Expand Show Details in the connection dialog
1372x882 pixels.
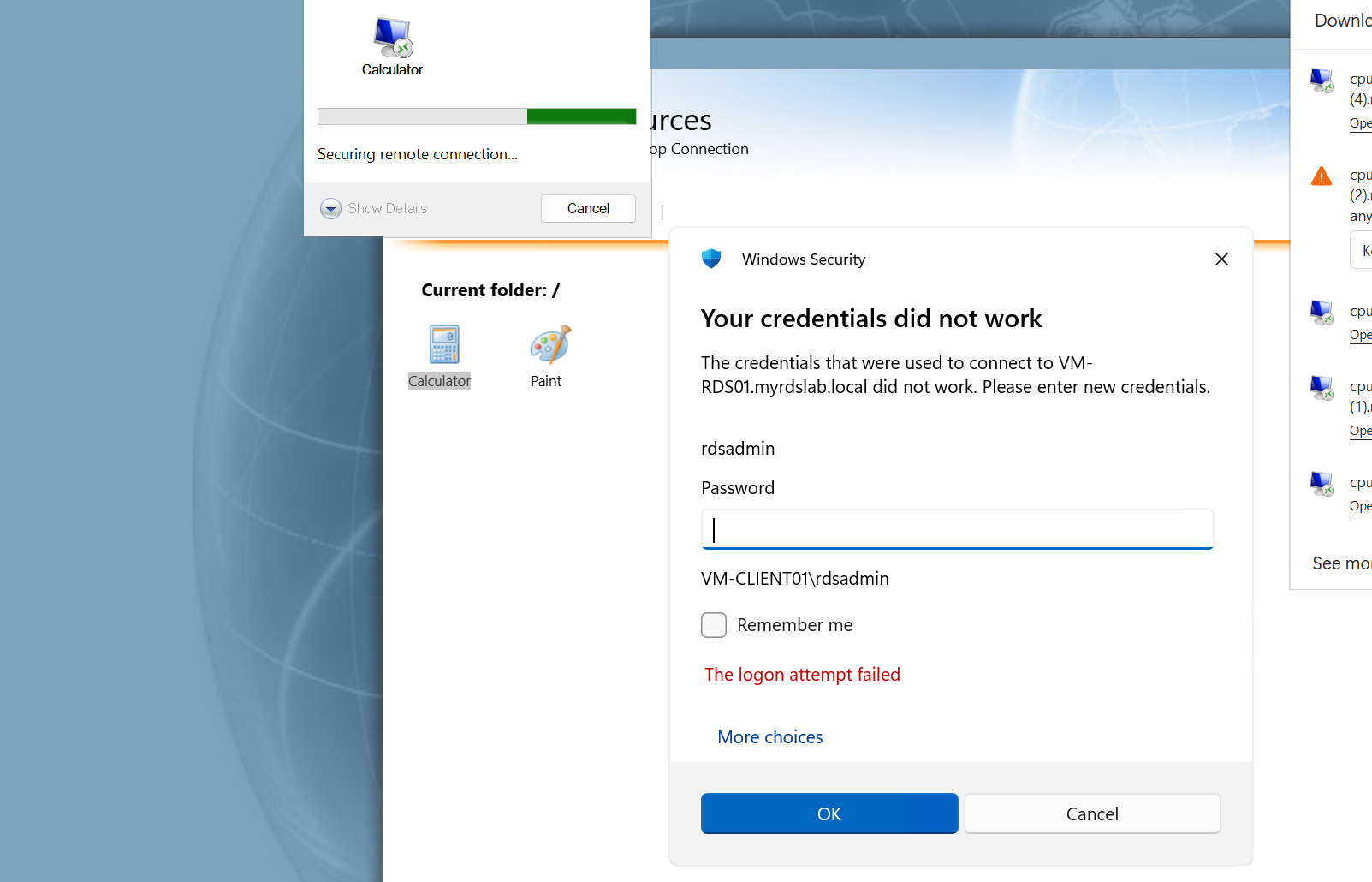tap(373, 208)
